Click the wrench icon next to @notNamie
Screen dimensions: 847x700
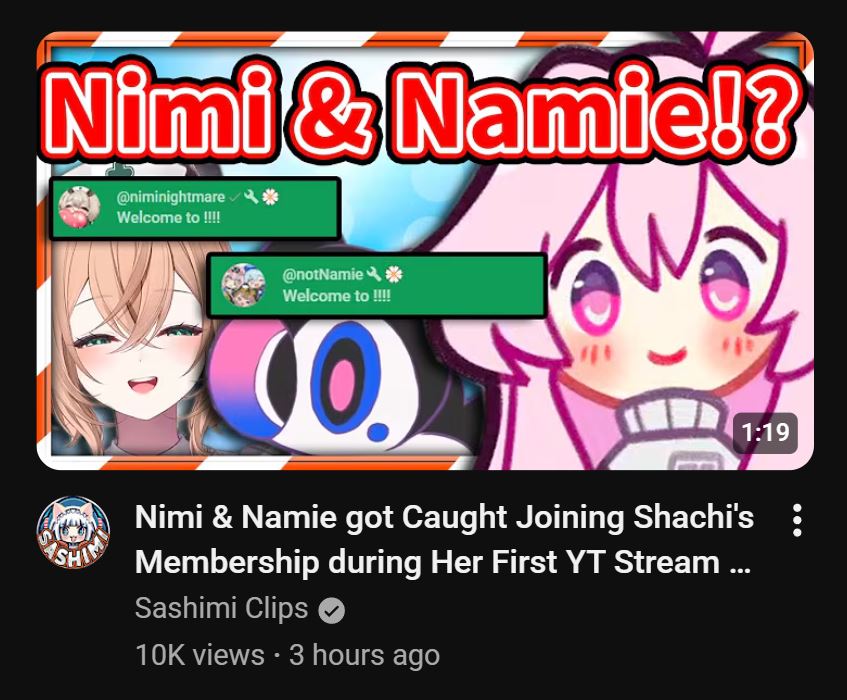point(374,275)
